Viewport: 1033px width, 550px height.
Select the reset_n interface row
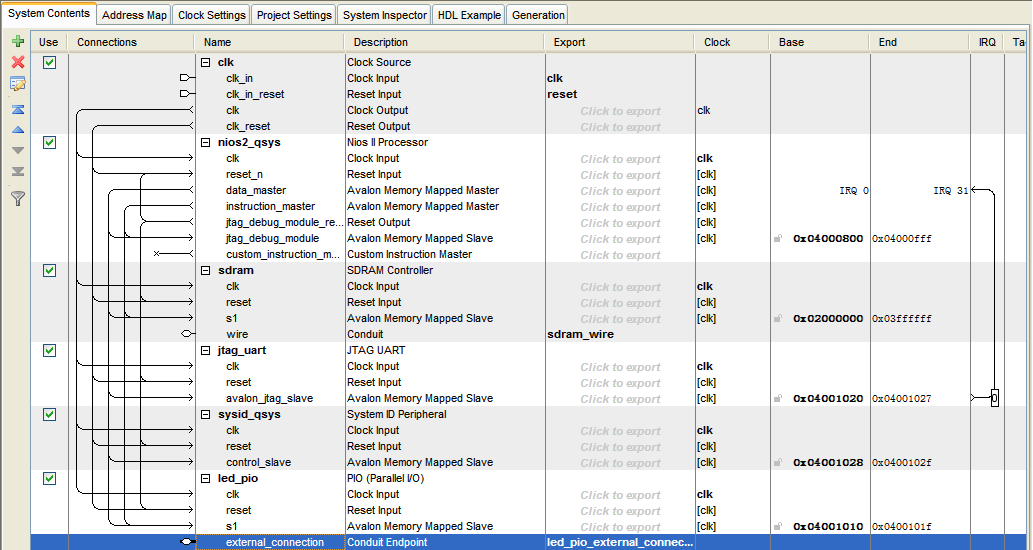244,175
